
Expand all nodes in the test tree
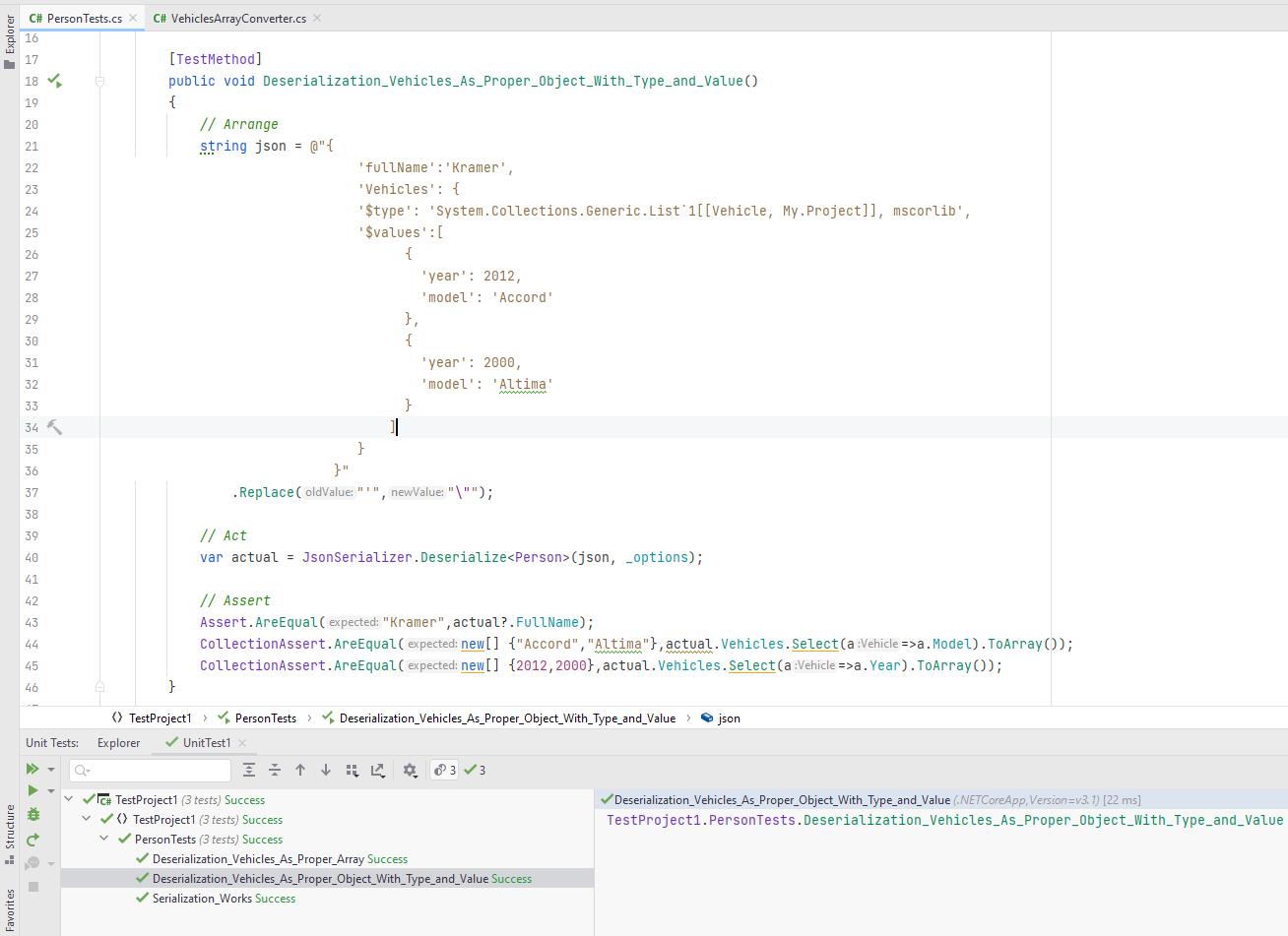coord(249,770)
